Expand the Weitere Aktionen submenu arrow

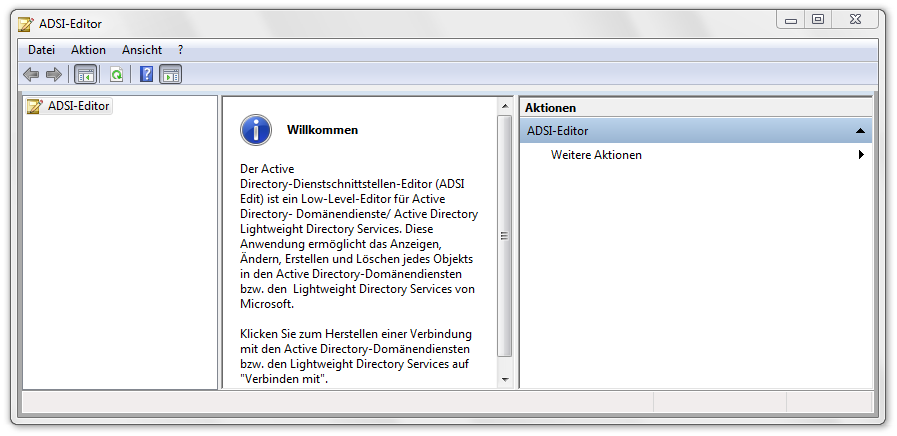click(861, 155)
